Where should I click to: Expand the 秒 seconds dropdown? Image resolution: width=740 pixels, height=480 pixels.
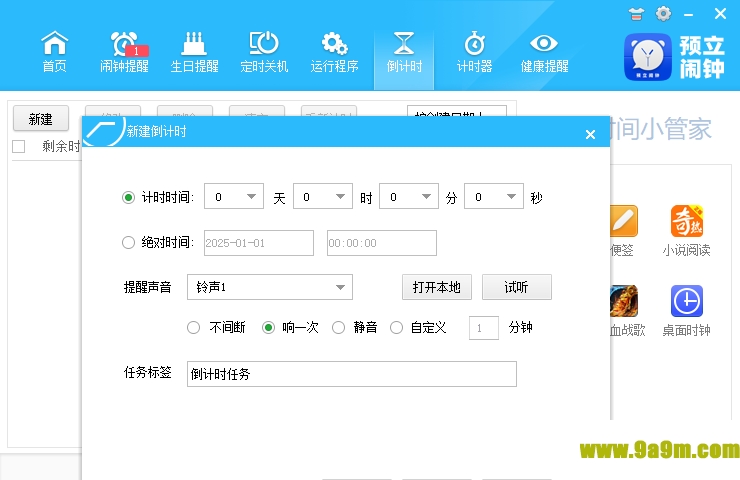pos(494,196)
